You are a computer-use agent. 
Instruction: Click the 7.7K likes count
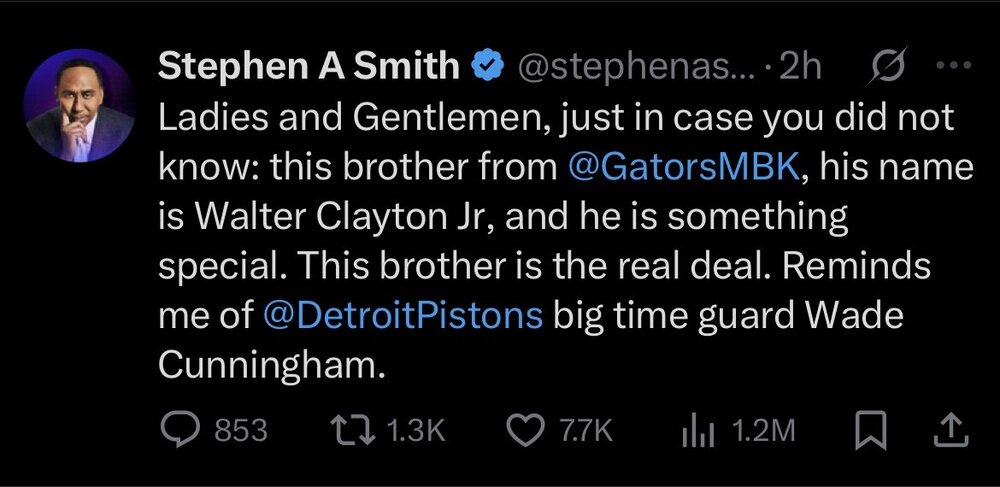coord(582,430)
